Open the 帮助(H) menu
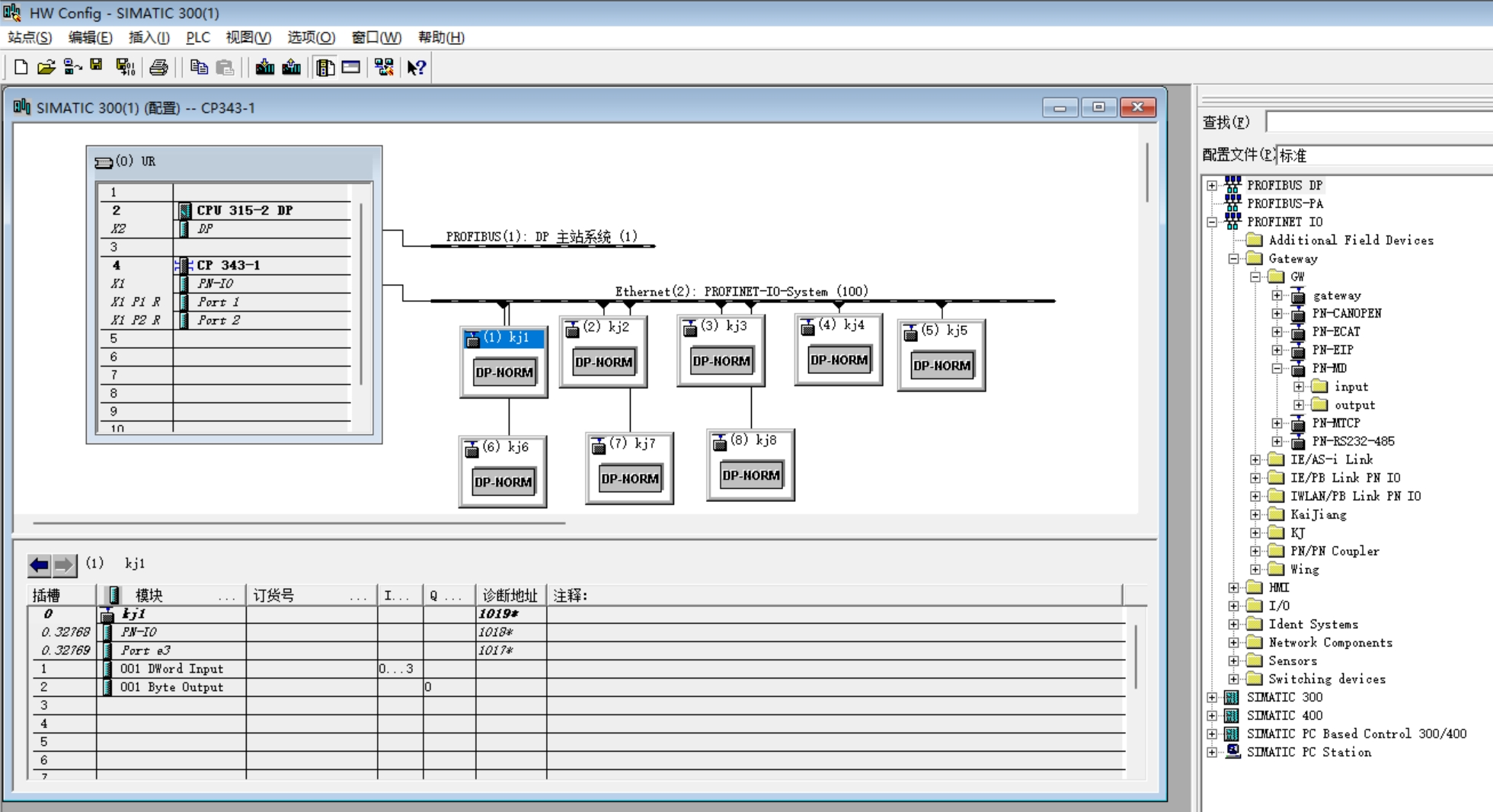Viewport: 1493px width, 812px height. (441, 37)
